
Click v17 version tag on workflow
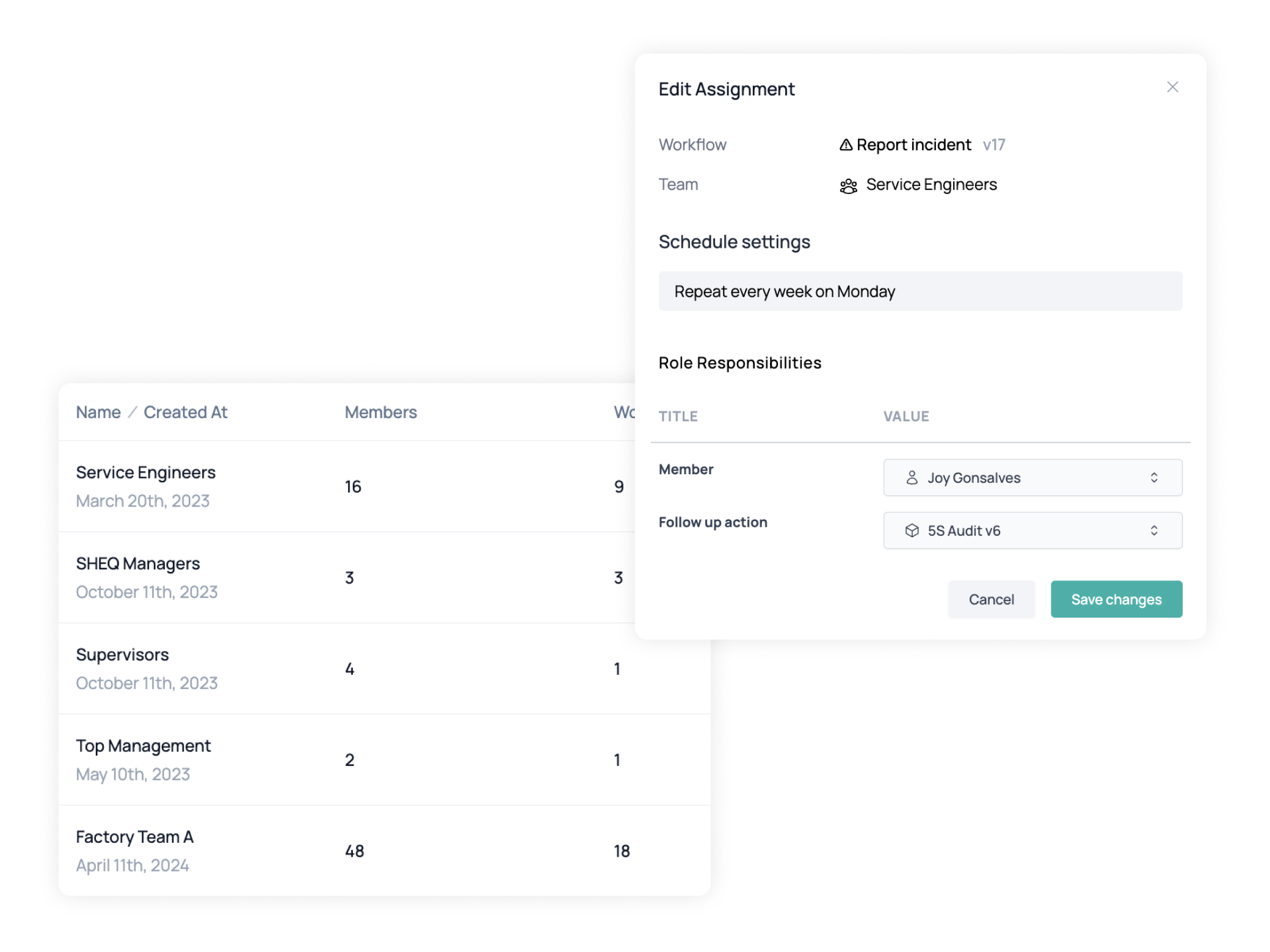click(x=994, y=144)
